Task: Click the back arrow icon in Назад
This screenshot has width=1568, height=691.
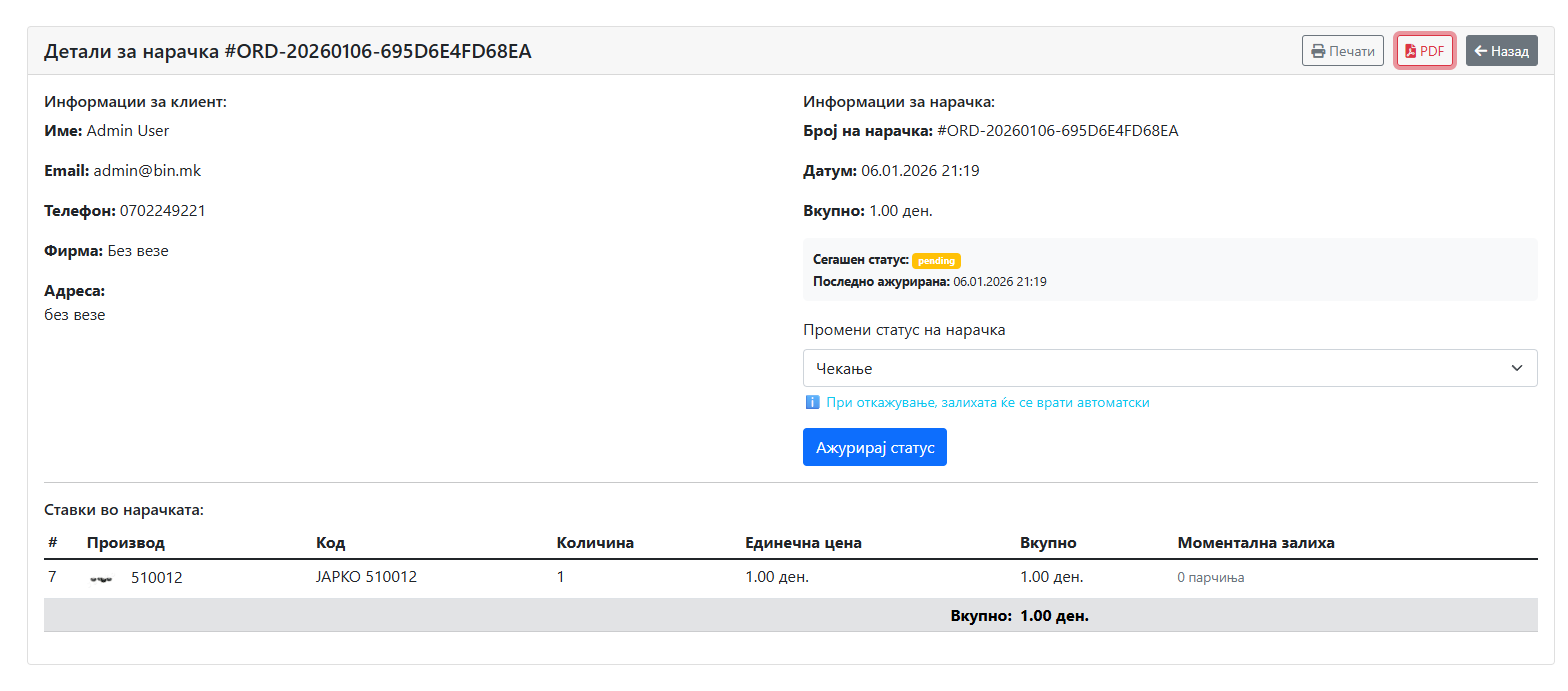Action: (1481, 51)
